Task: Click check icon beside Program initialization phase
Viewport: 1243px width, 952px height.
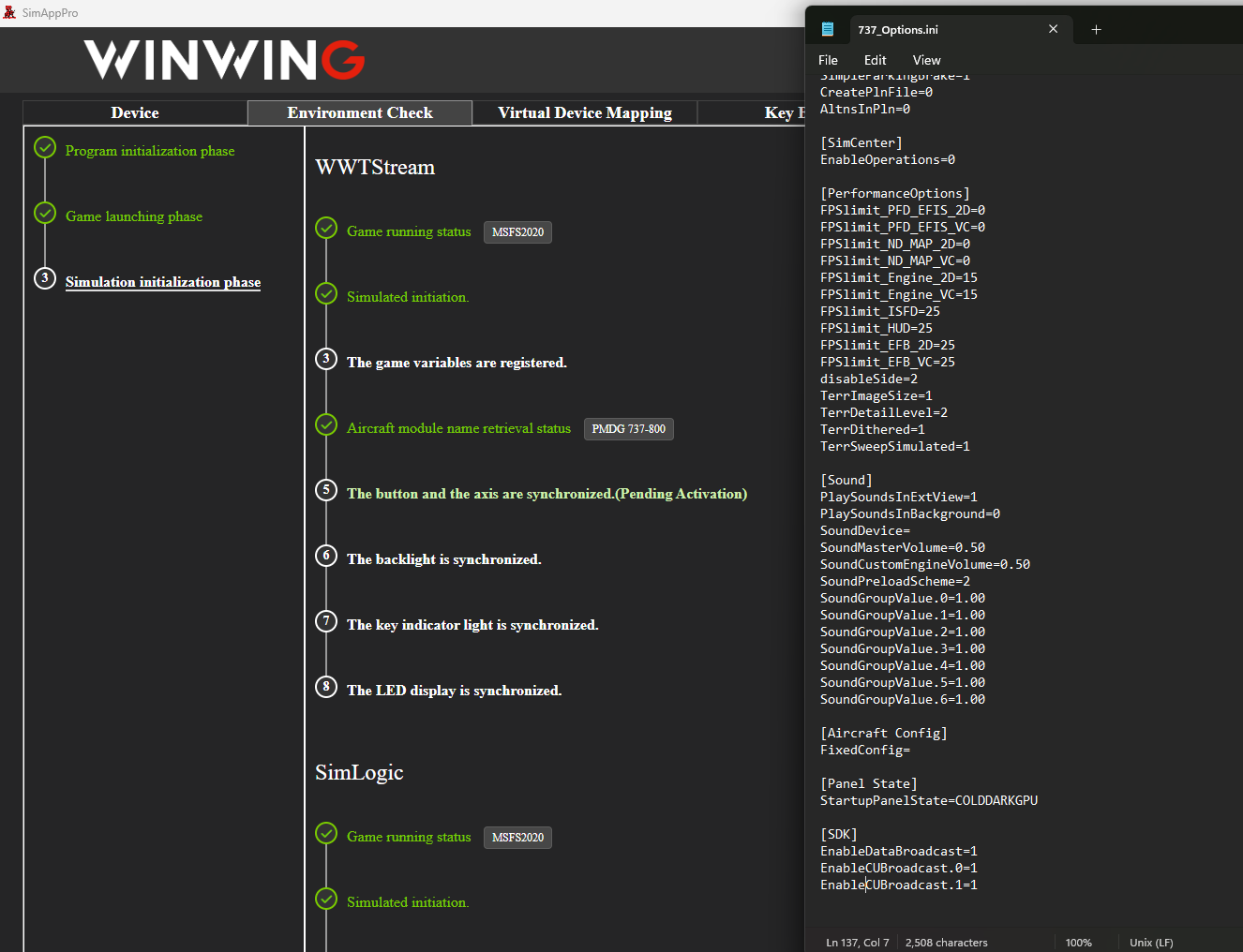Action: click(x=45, y=147)
